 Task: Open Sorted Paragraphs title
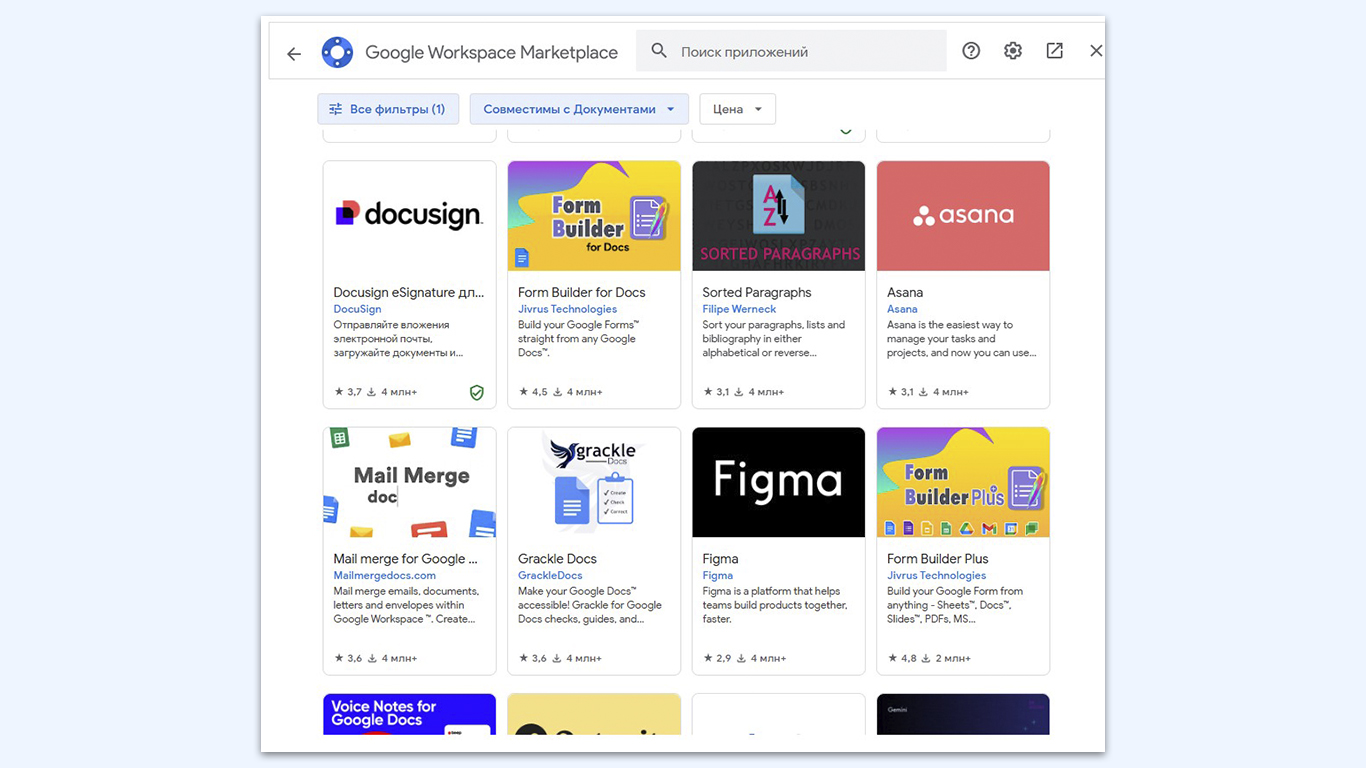pos(756,293)
